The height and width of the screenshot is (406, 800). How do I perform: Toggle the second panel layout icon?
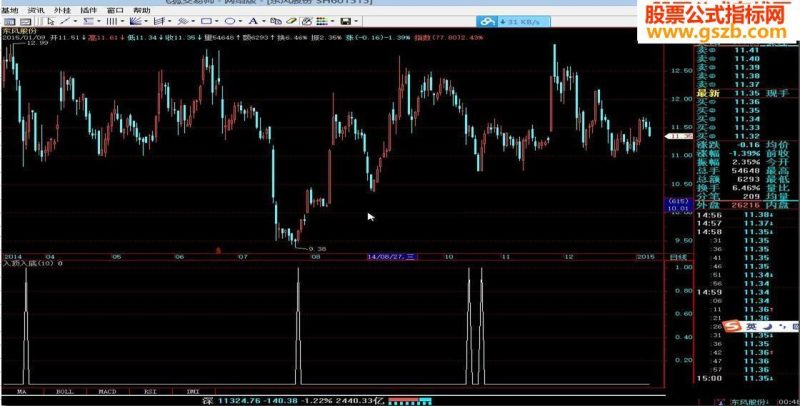tap(26, 21)
